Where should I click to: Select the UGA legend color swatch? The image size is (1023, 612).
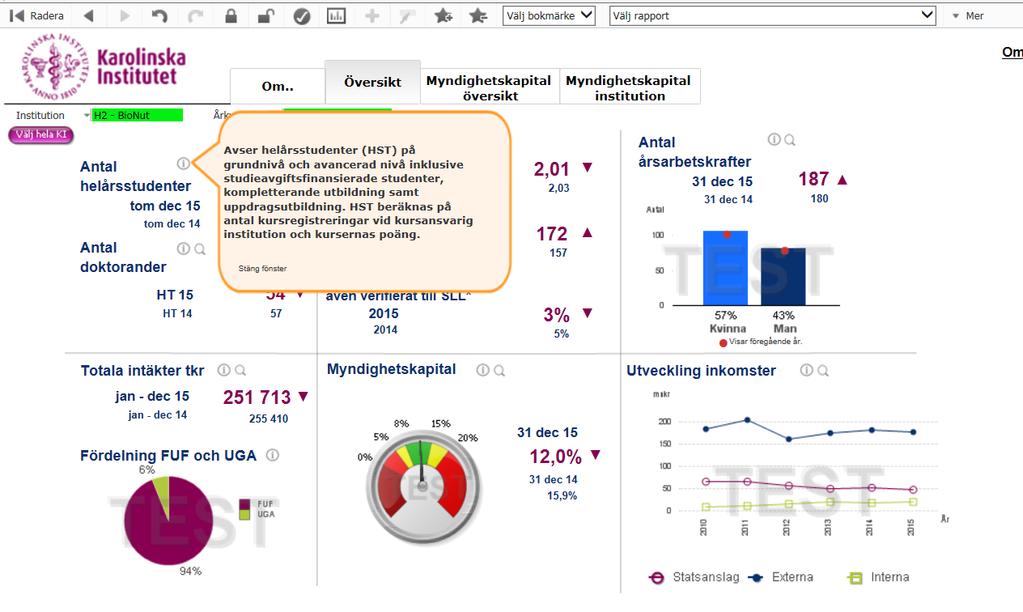[245, 515]
